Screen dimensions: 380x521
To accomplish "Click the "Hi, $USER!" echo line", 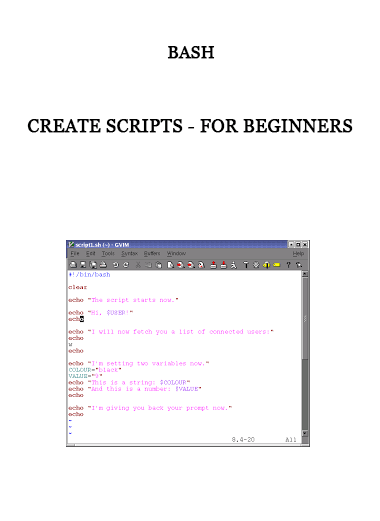I will (x=101, y=313).
